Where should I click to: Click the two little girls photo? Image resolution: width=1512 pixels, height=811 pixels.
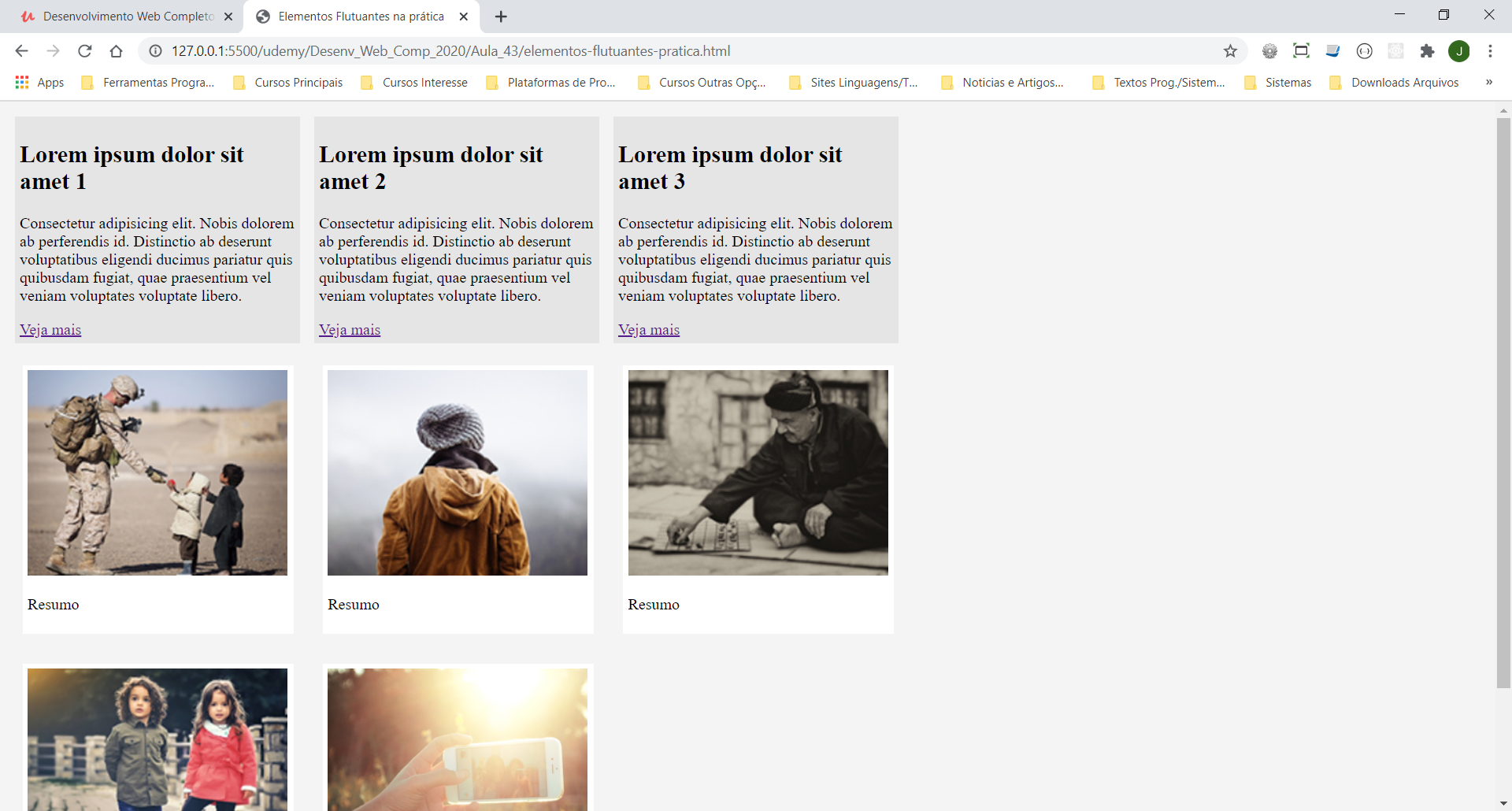pos(157,739)
